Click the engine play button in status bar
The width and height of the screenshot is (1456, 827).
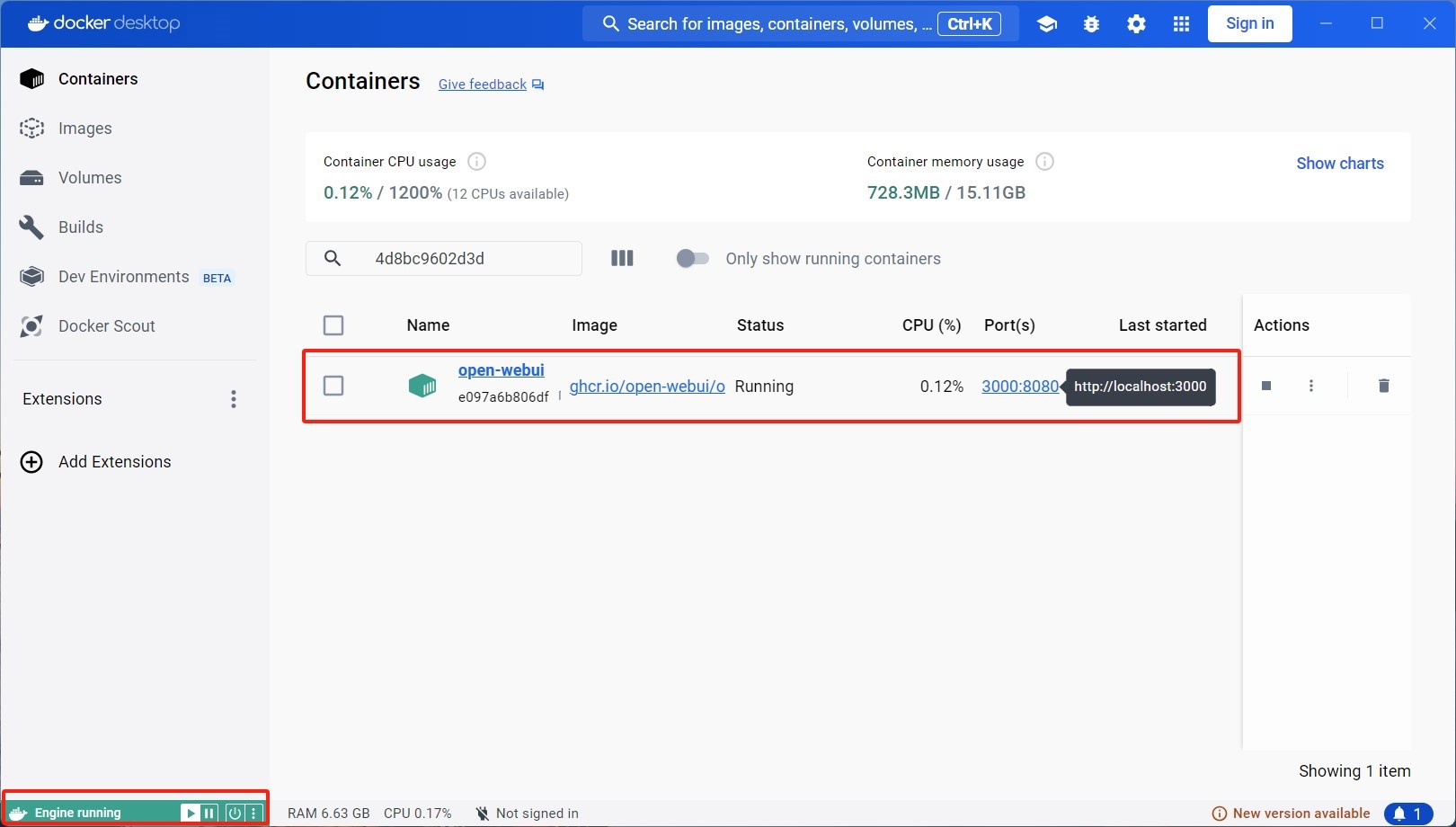190,814
